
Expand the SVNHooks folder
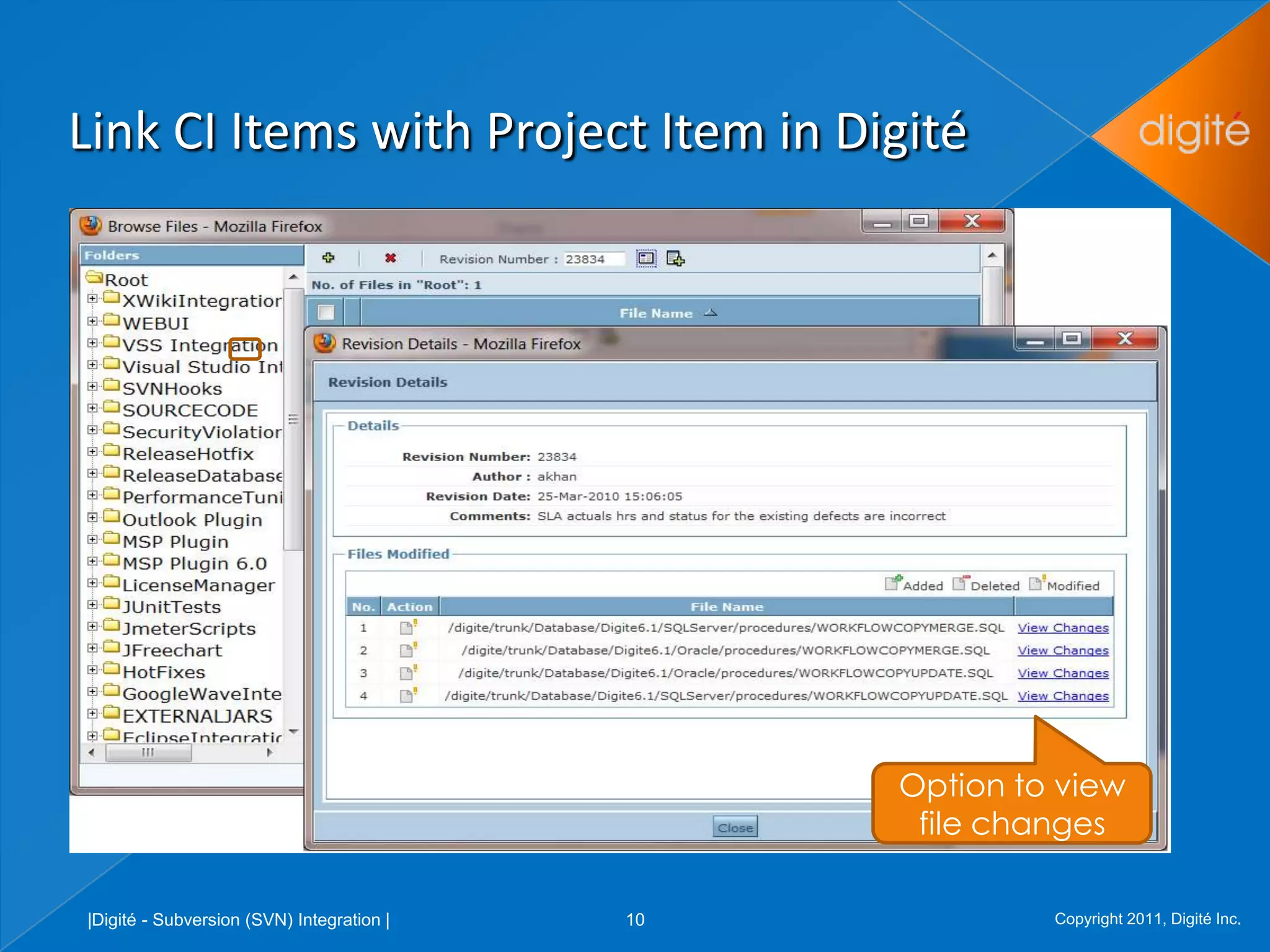(92, 386)
